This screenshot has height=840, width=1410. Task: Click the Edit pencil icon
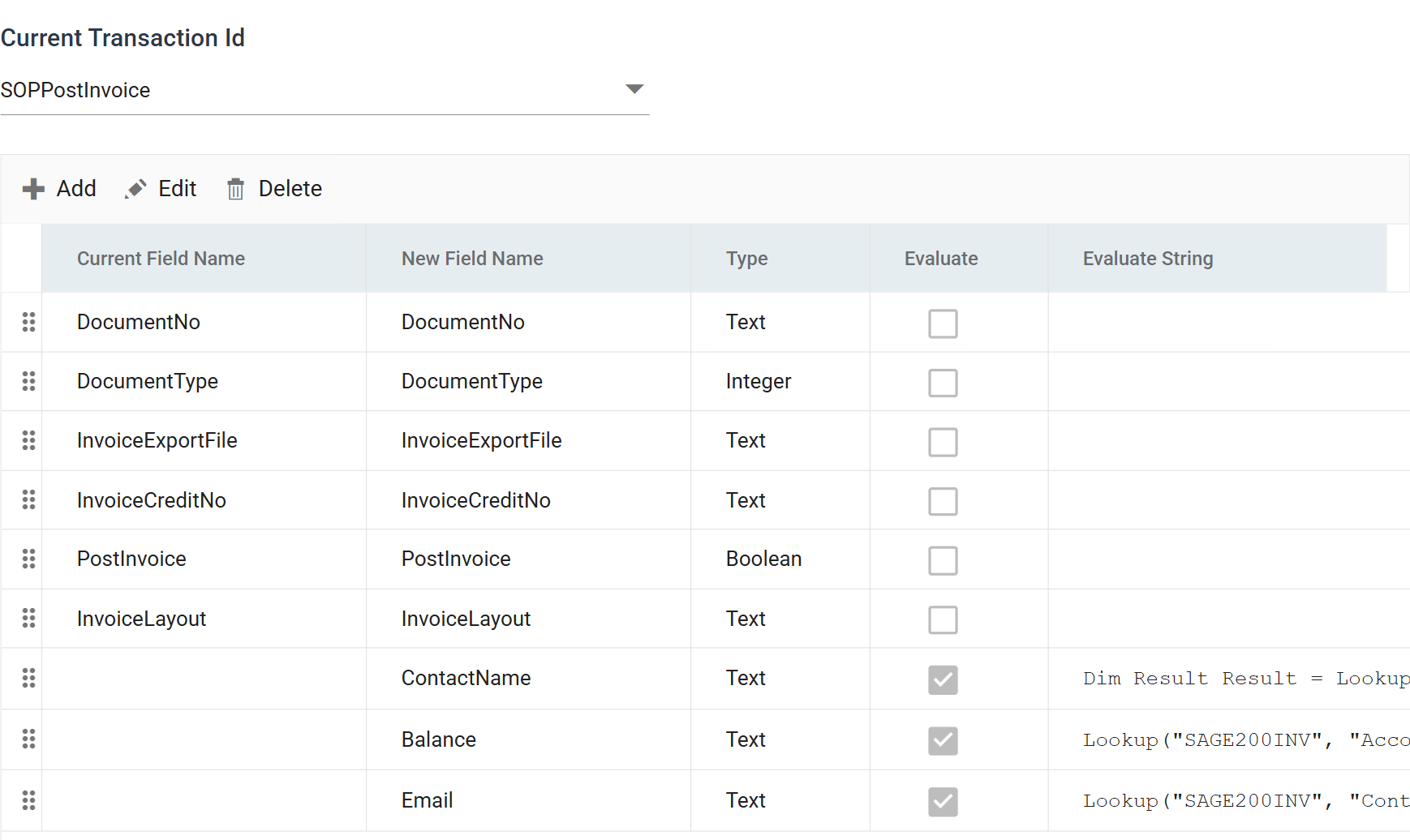tap(135, 189)
